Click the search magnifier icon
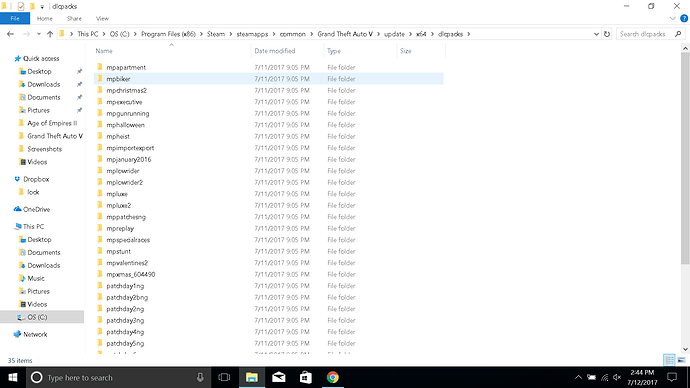This screenshot has width=690, height=388. (678, 34)
